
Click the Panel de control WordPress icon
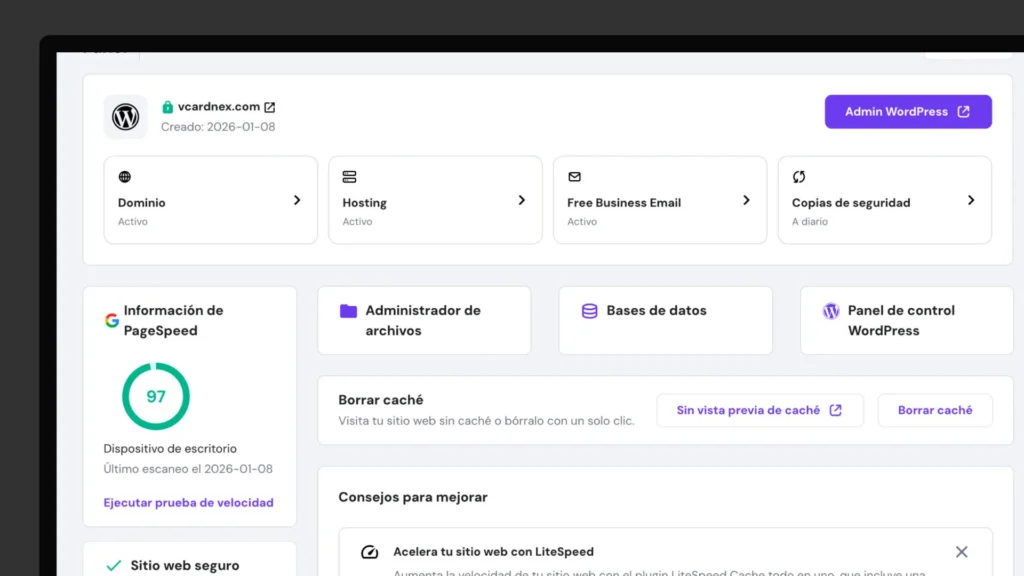tap(830, 311)
